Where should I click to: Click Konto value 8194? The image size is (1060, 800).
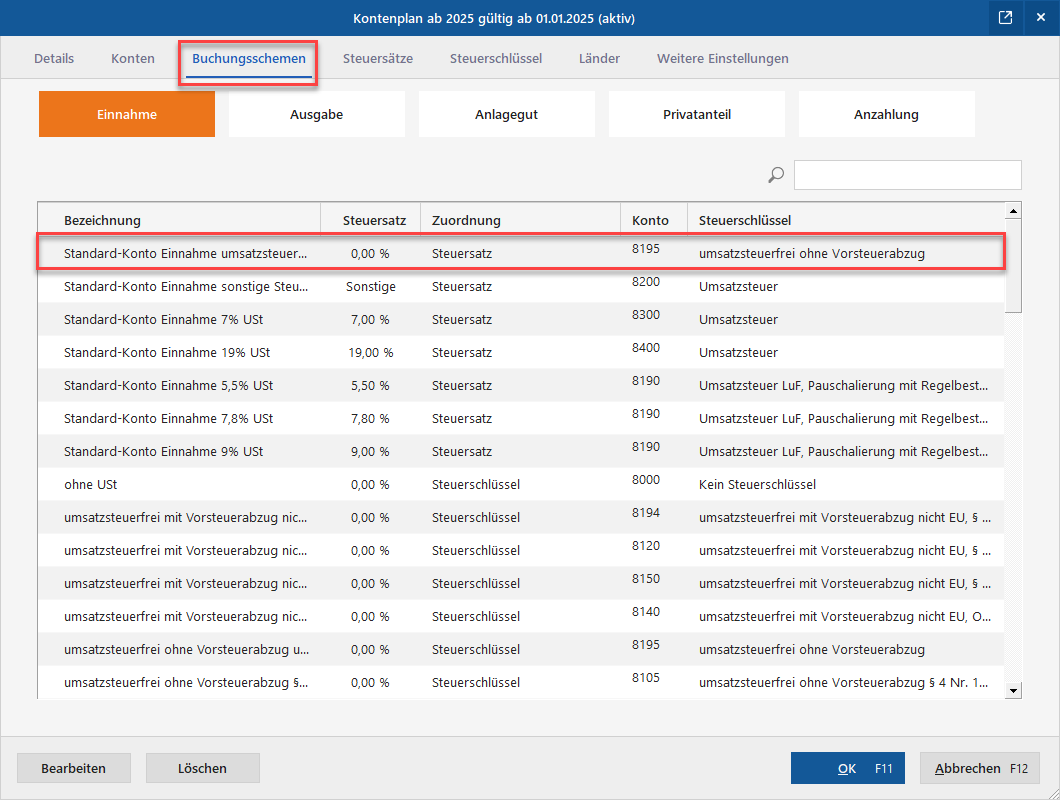click(x=646, y=513)
